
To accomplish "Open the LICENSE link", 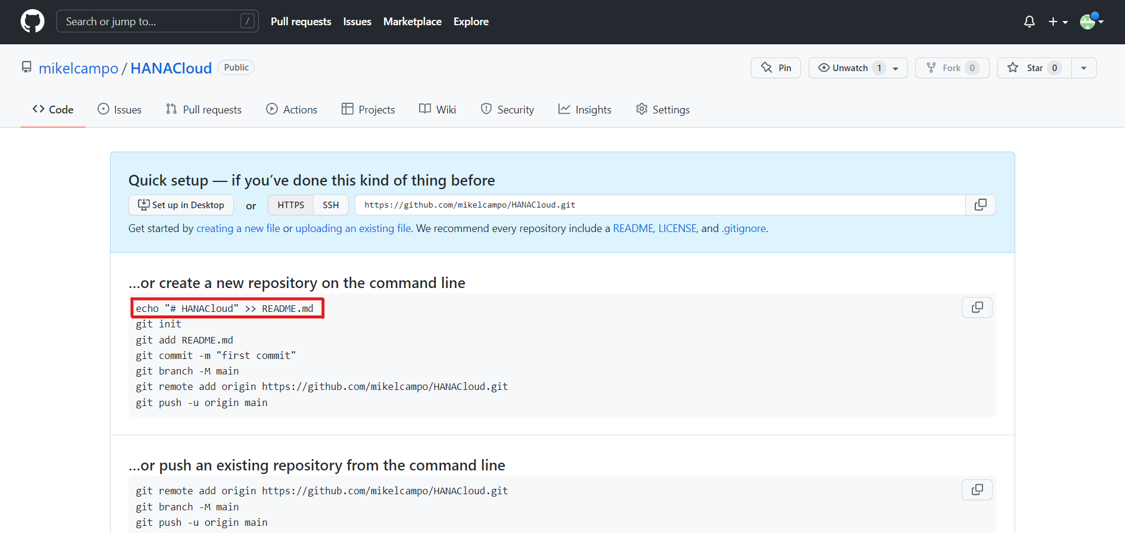I will 677,228.
